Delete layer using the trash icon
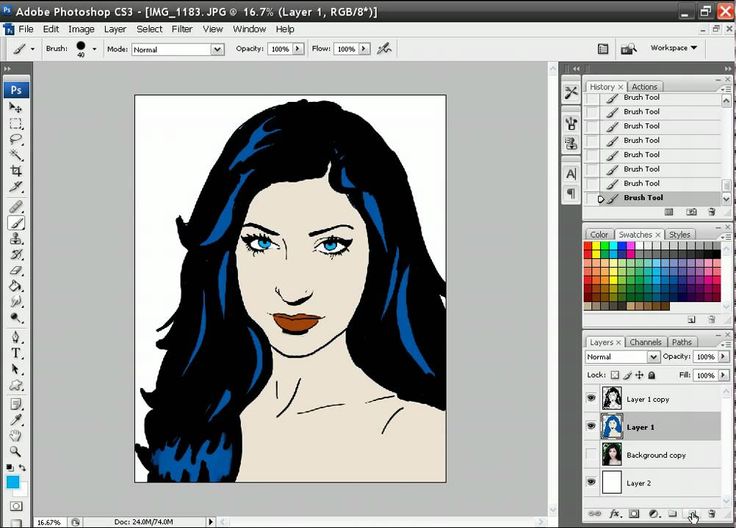 click(x=712, y=514)
